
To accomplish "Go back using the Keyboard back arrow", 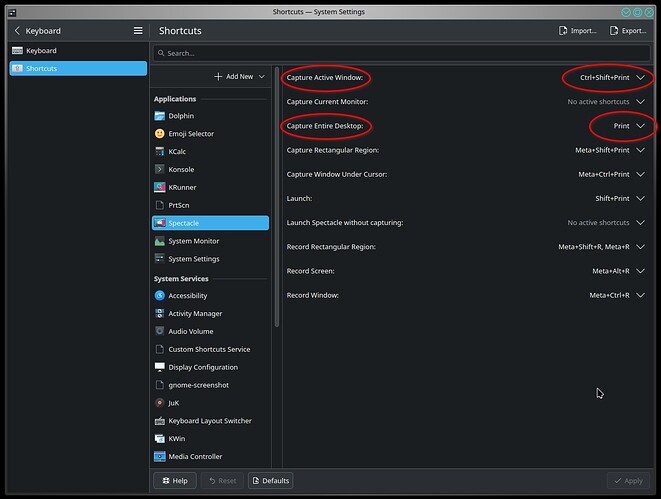I will (17, 31).
